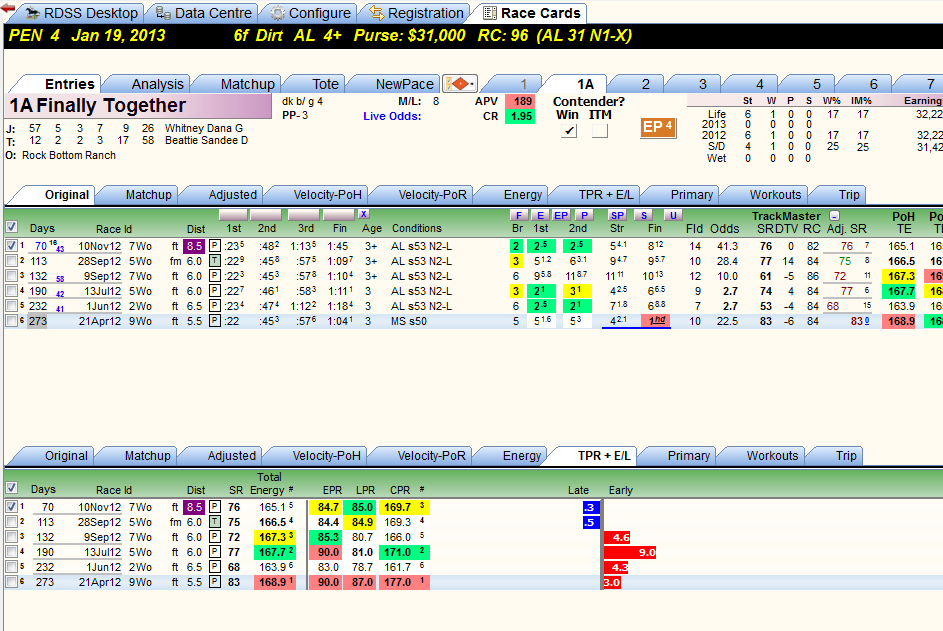Click the '1A Finally Together' horse name

tap(97, 106)
